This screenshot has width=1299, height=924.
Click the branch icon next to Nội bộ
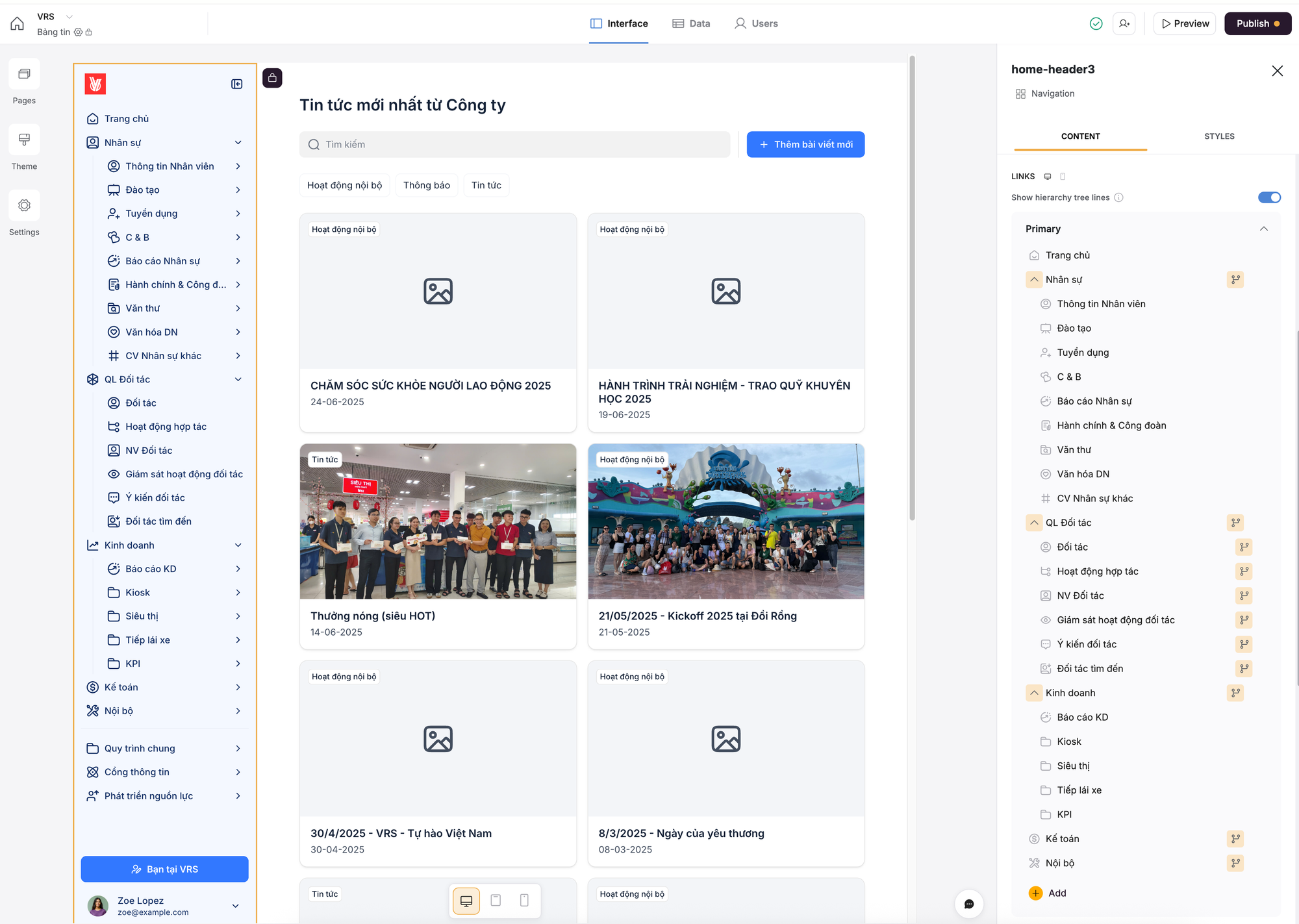[x=1235, y=863]
